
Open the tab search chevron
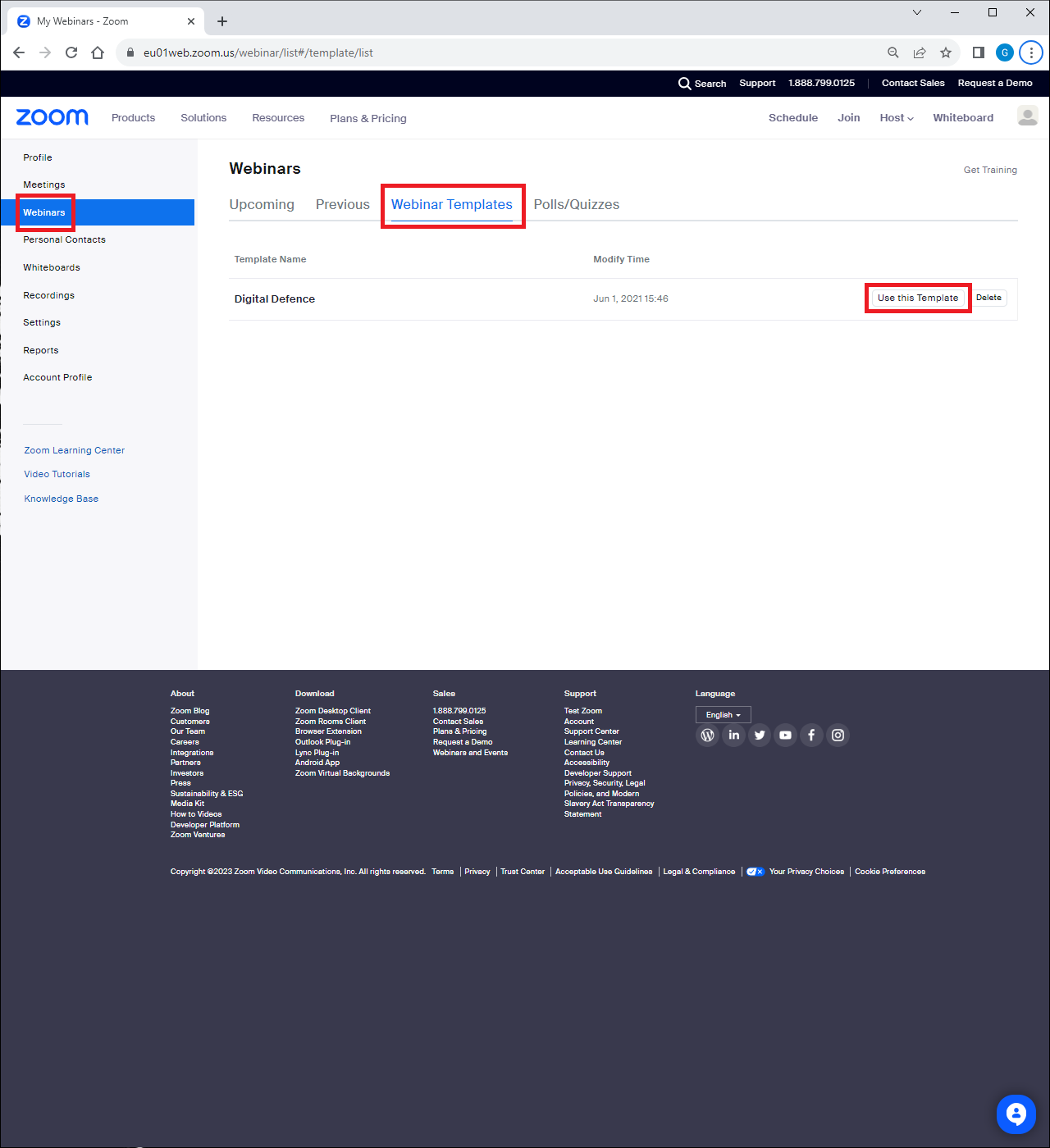[917, 12]
